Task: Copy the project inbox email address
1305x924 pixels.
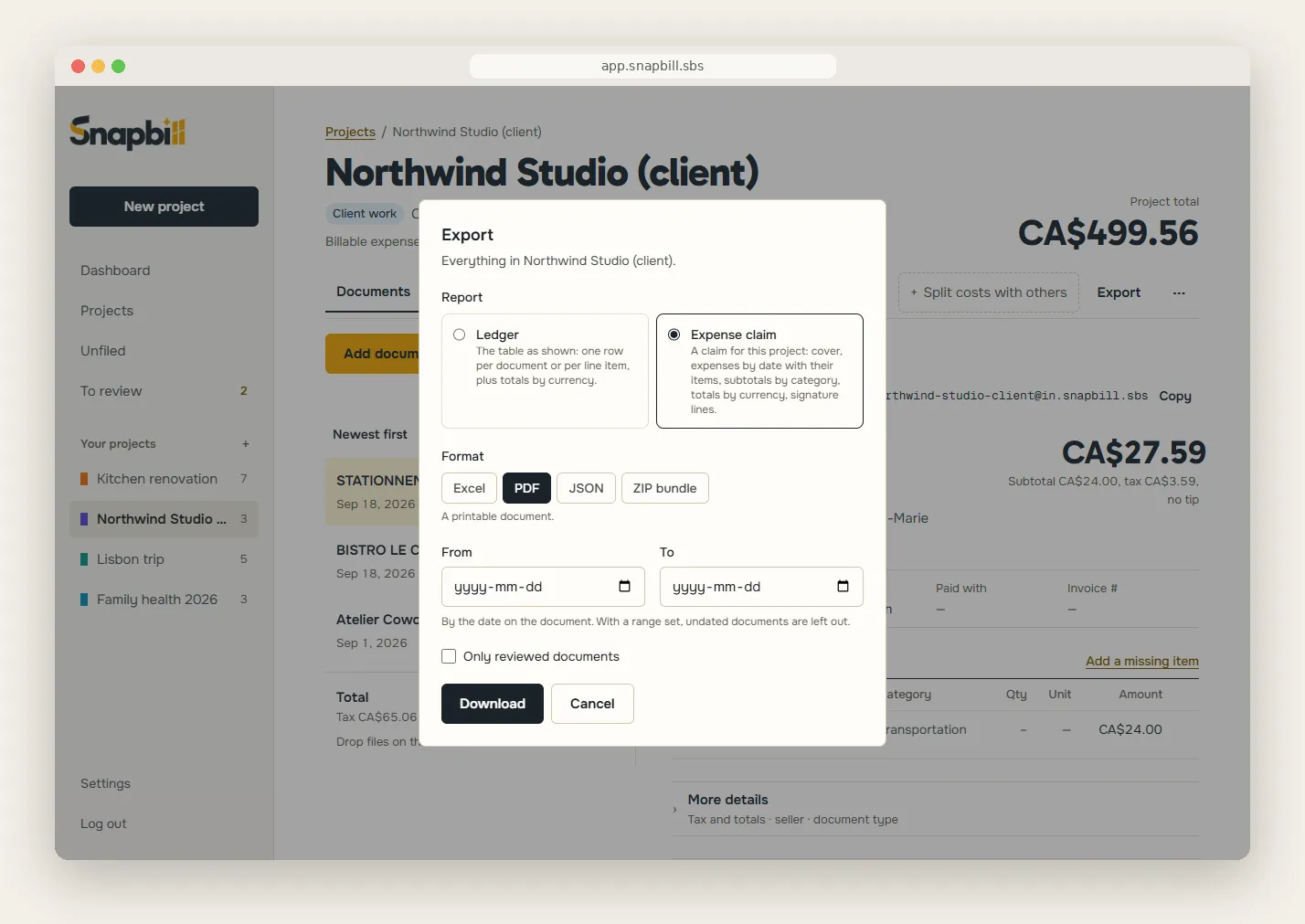Action: click(x=1175, y=396)
